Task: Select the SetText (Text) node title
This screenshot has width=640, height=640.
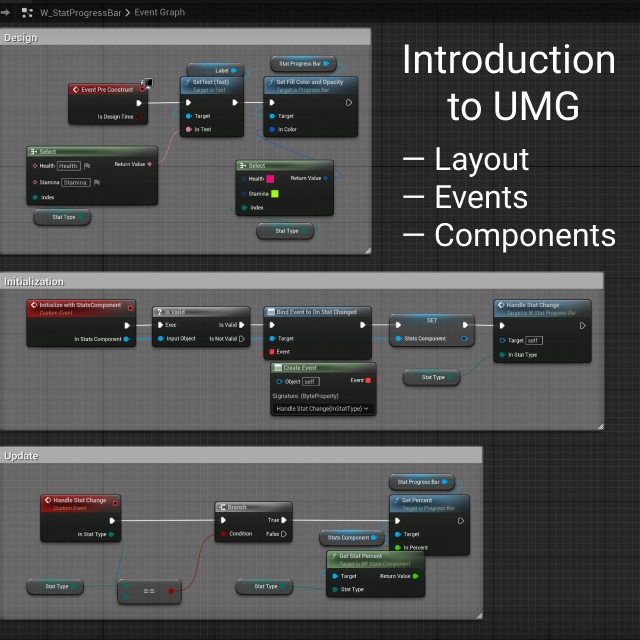Action: pos(211,82)
